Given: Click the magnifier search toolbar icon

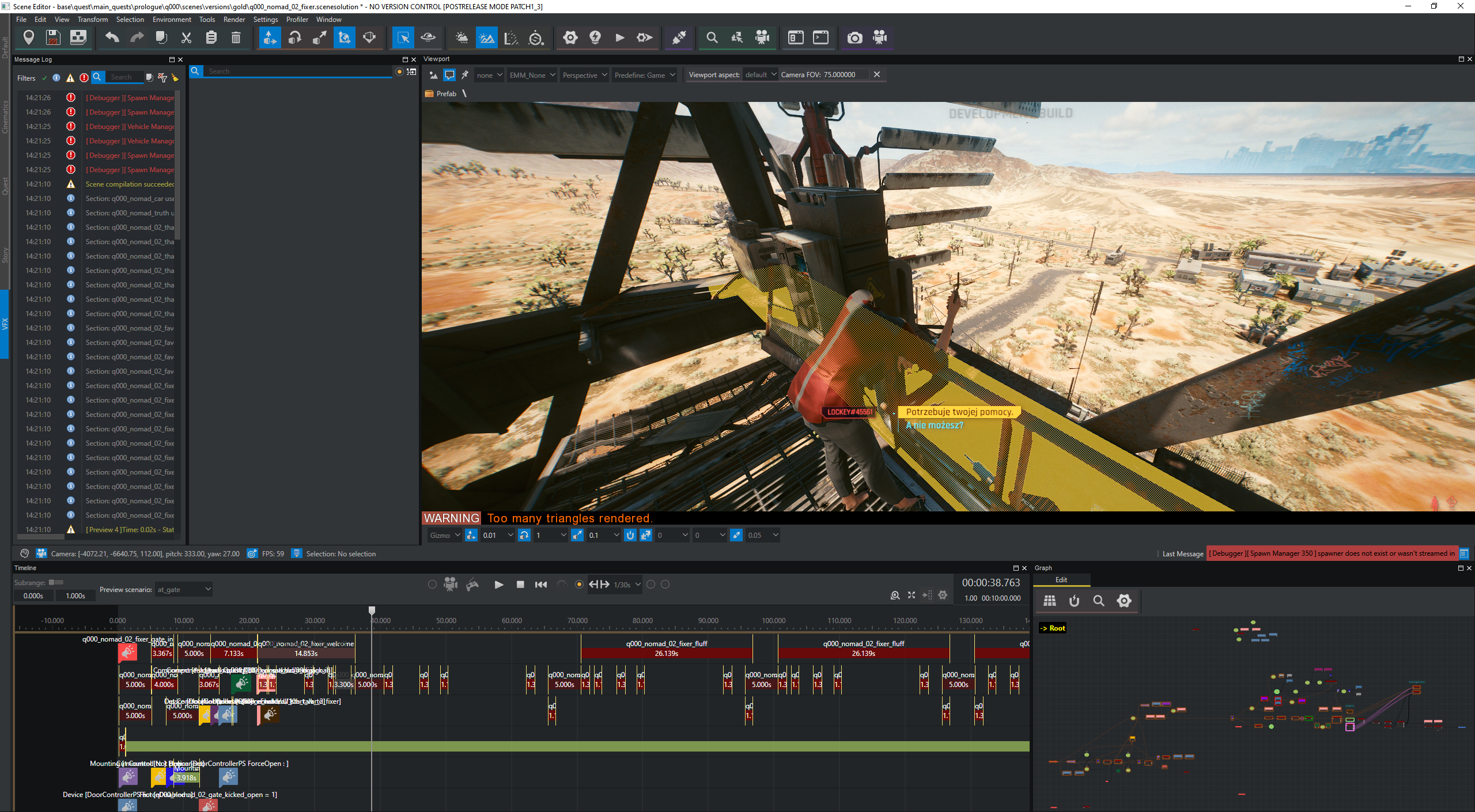Looking at the screenshot, I should [712, 38].
